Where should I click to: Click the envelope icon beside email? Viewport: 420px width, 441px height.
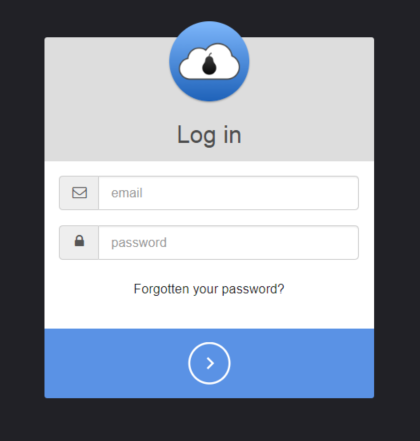79,193
